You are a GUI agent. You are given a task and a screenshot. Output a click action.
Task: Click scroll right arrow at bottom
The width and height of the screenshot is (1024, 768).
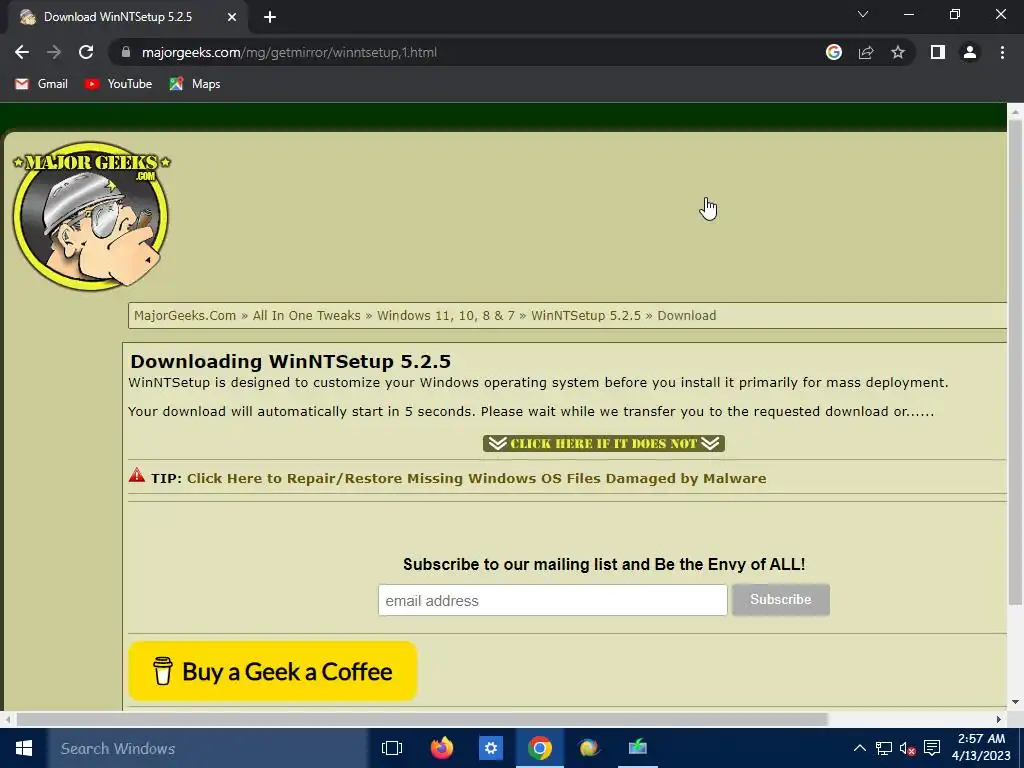999,719
